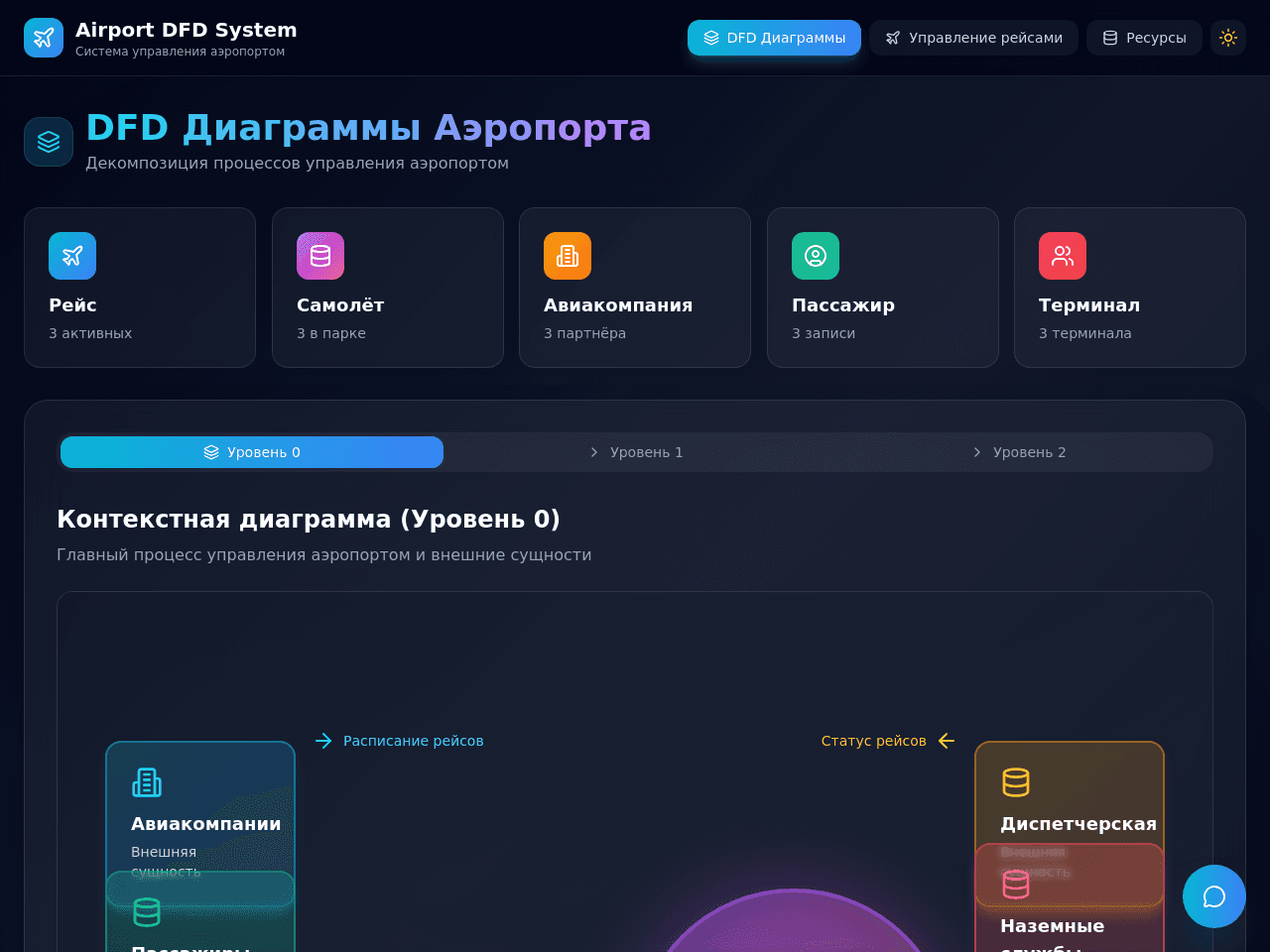1270x952 pixels.
Task: Click the '3 в парке' count text
Action: [x=331, y=333]
